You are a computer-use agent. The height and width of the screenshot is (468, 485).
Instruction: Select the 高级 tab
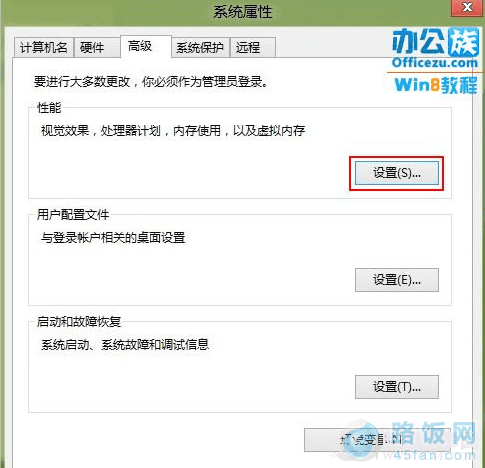(x=146, y=46)
